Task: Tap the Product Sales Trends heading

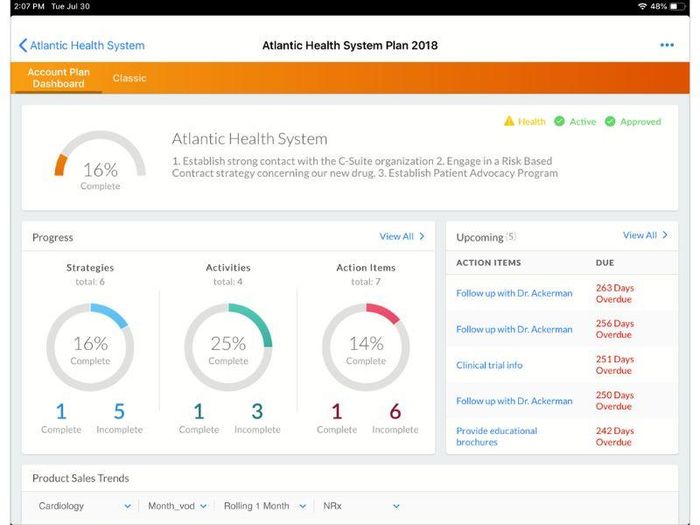Action: tap(81, 478)
